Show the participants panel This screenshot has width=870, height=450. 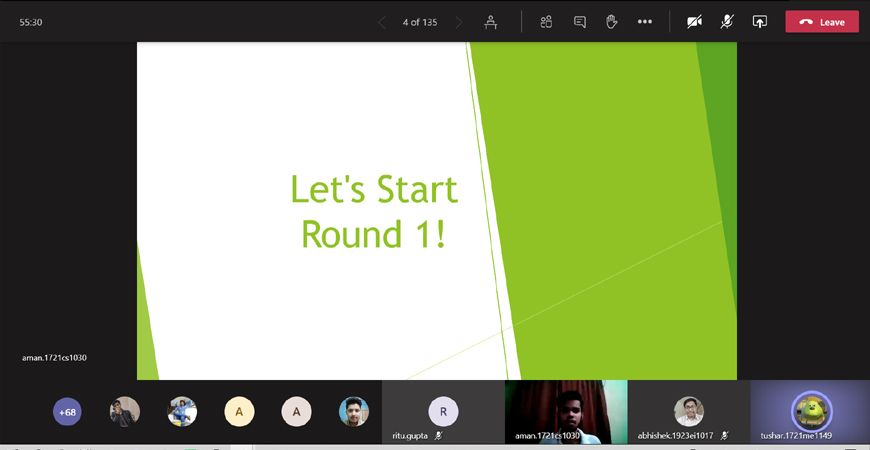[x=546, y=22]
